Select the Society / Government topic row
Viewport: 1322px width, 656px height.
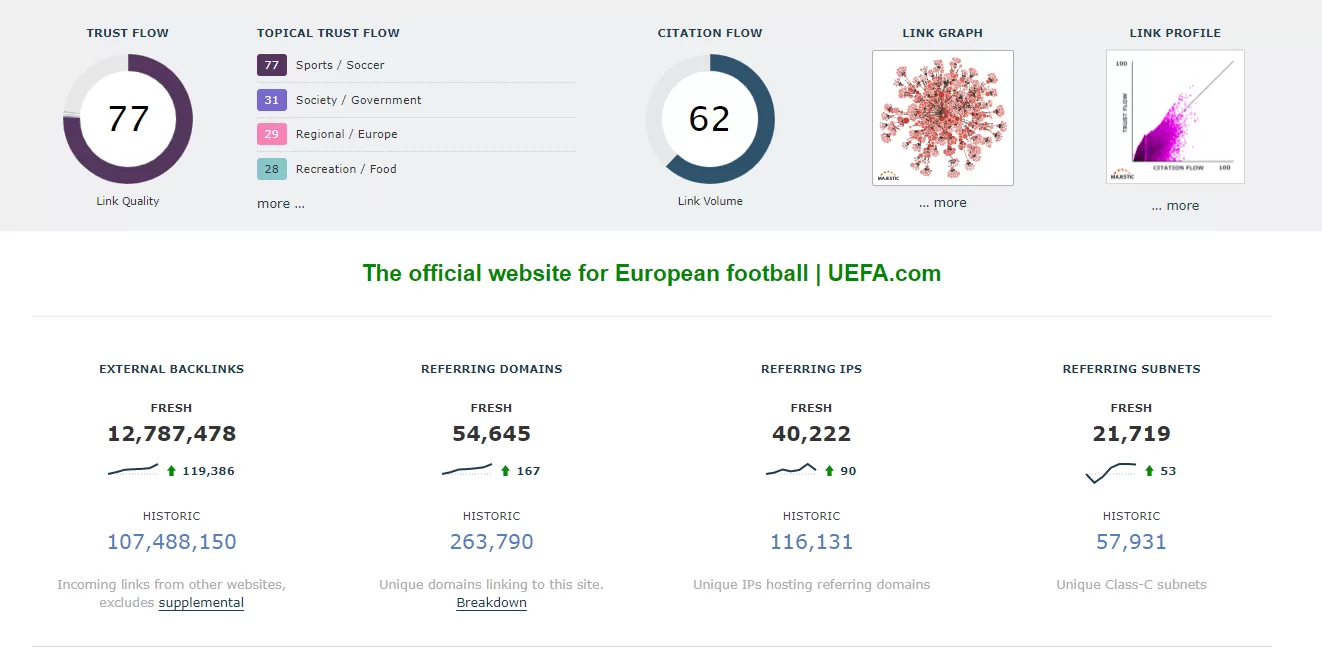[358, 100]
